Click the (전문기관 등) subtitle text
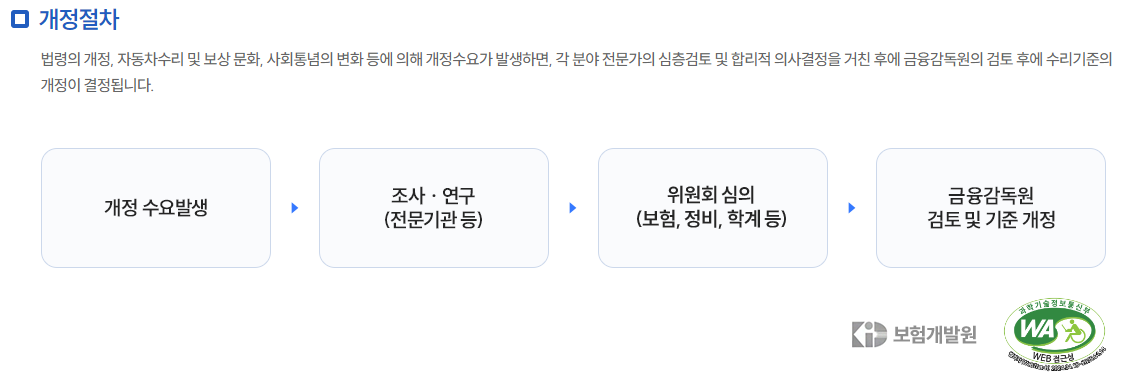This screenshot has width=1127, height=385. point(433,219)
